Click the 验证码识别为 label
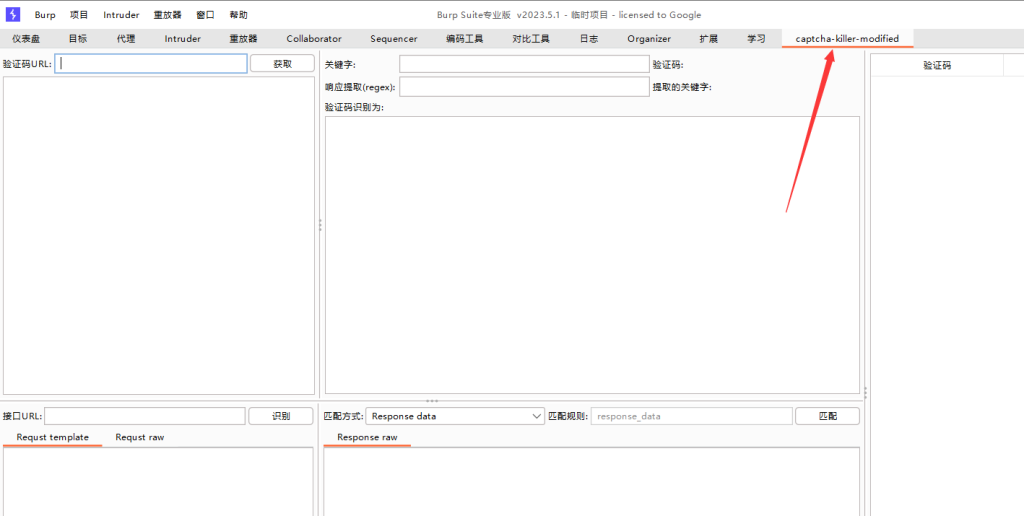Viewport: 1024px width, 516px height. click(x=355, y=108)
